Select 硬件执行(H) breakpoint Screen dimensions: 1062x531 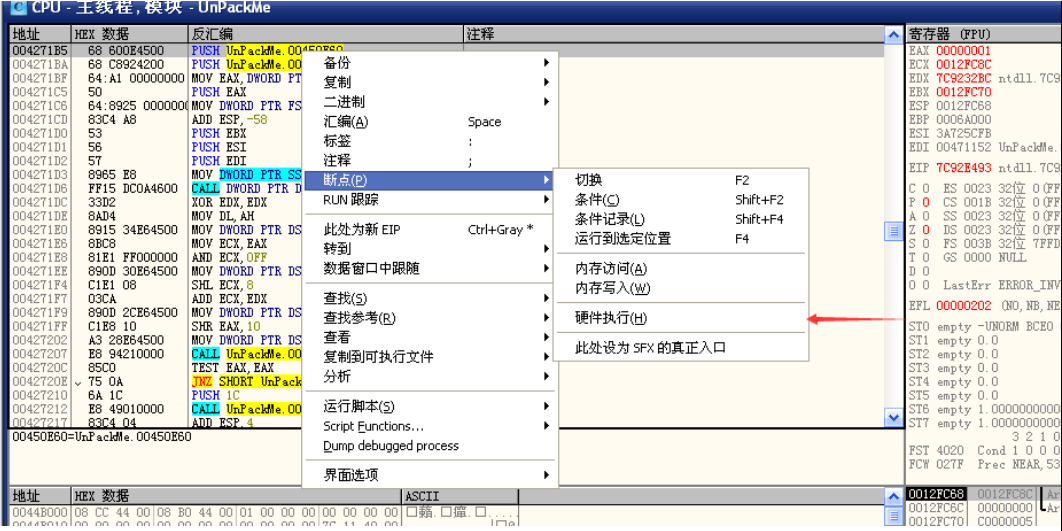tap(681, 318)
